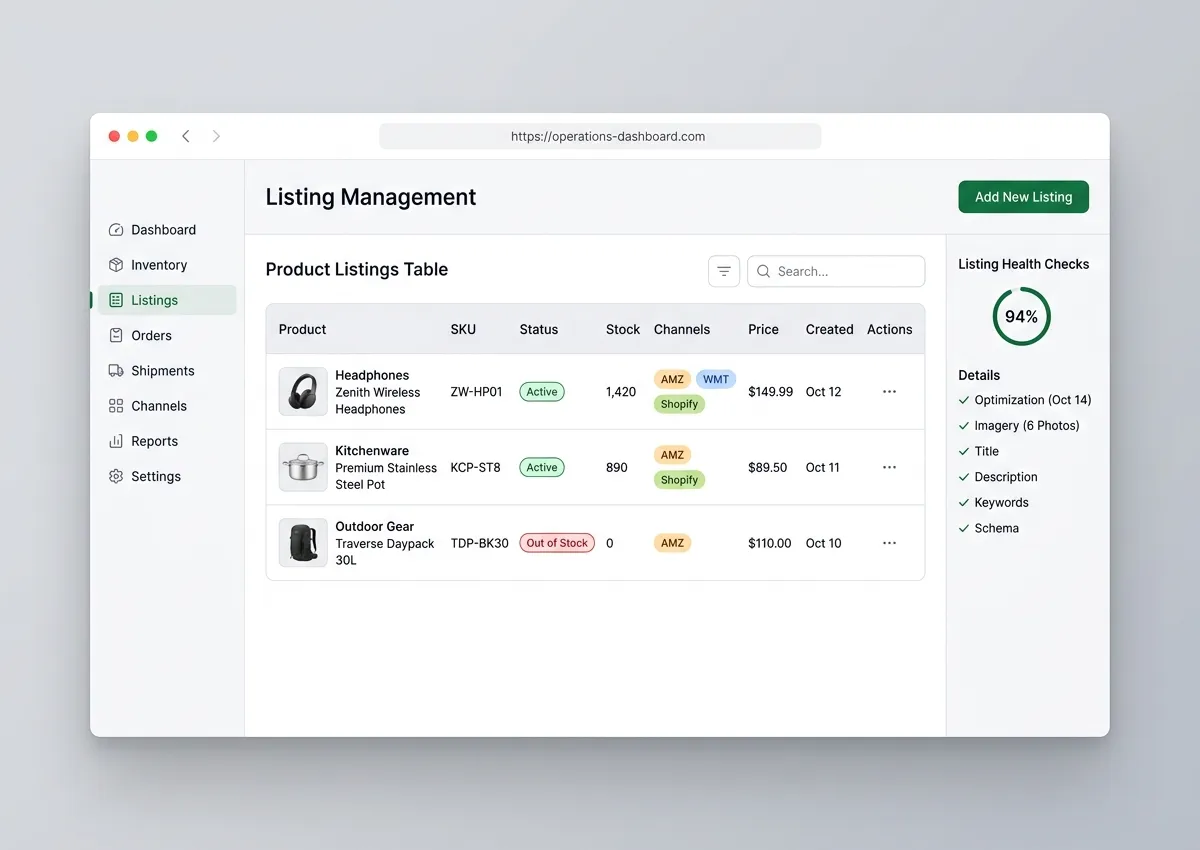Click the $89.50 price cell
1200x850 pixels.
click(x=768, y=467)
